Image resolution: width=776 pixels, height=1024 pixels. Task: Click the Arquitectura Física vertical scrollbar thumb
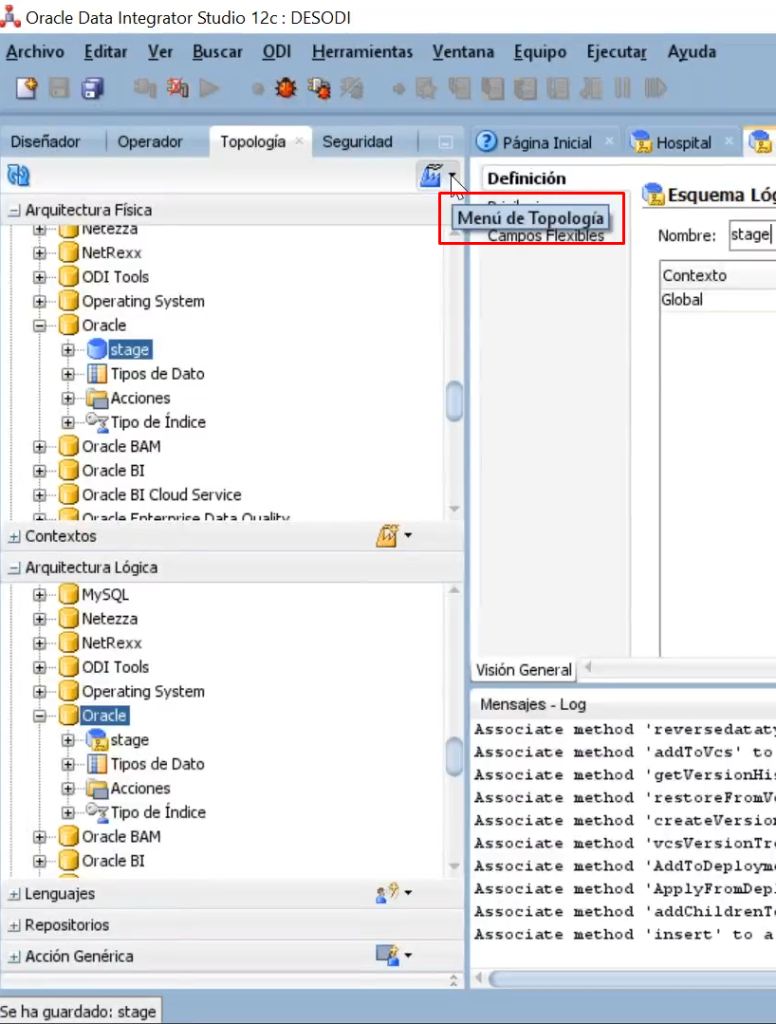(x=454, y=400)
